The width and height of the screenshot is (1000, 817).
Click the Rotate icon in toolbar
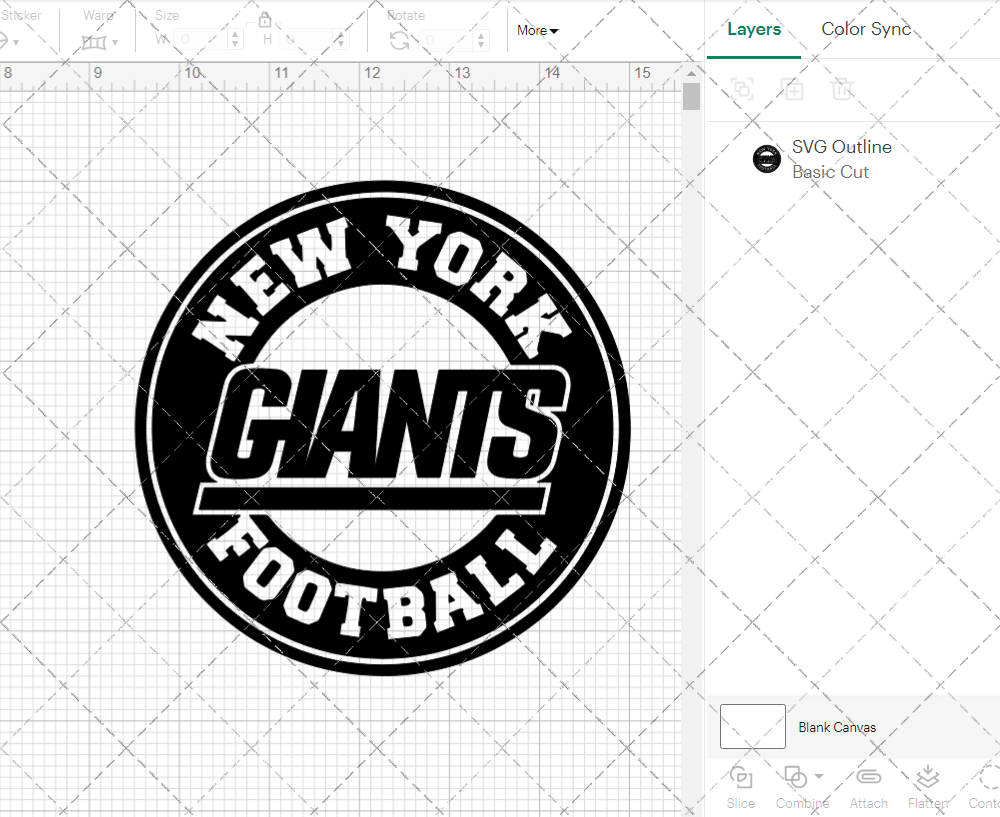(x=399, y=40)
